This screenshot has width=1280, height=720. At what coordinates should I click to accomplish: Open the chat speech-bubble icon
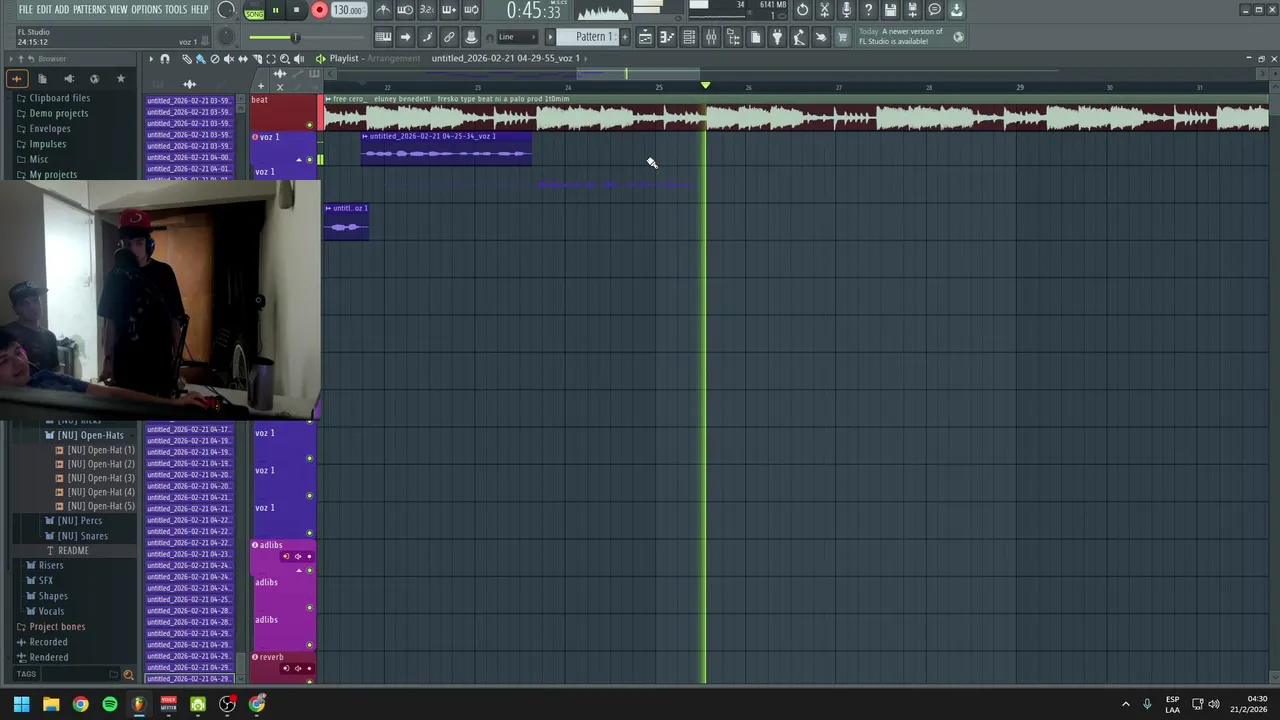tap(935, 10)
